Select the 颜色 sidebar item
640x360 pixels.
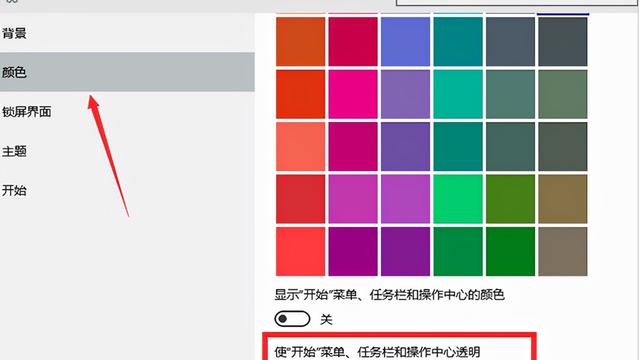[x=127, y=72]
